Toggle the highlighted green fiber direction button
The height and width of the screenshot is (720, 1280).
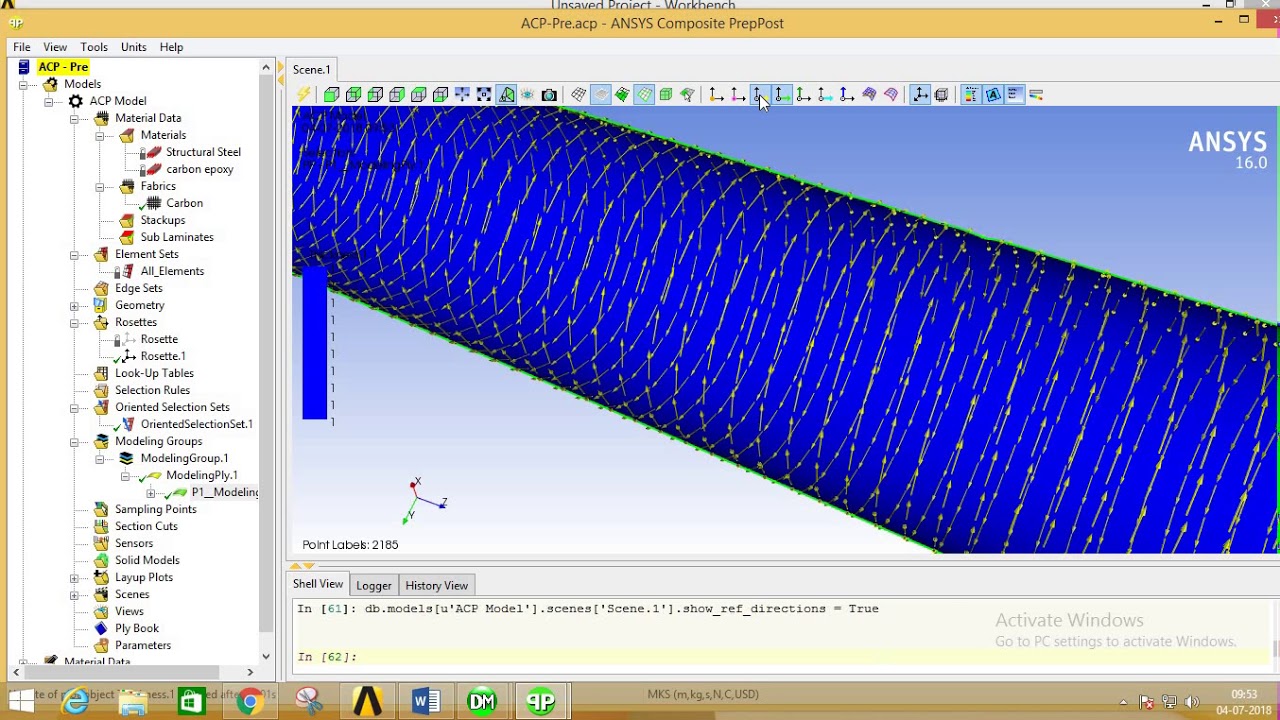tap(782, 95)
